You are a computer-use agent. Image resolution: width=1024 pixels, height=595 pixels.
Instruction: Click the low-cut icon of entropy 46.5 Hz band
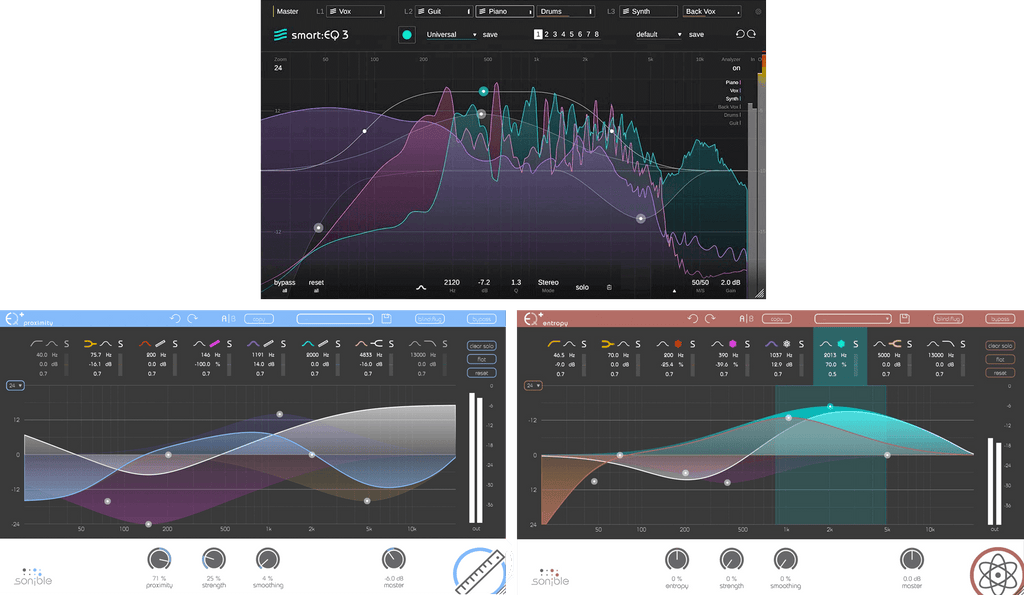tap(554, 344)
